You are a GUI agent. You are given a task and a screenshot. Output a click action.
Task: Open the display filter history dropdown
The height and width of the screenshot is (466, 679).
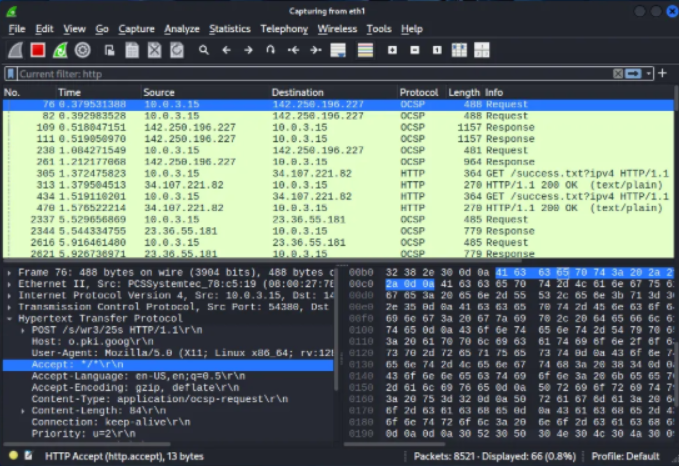[650, 73]
